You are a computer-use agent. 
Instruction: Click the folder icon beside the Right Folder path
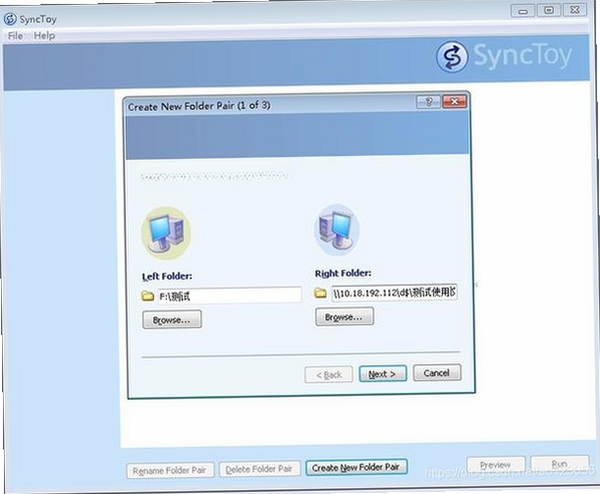click(x=320, y=293)
